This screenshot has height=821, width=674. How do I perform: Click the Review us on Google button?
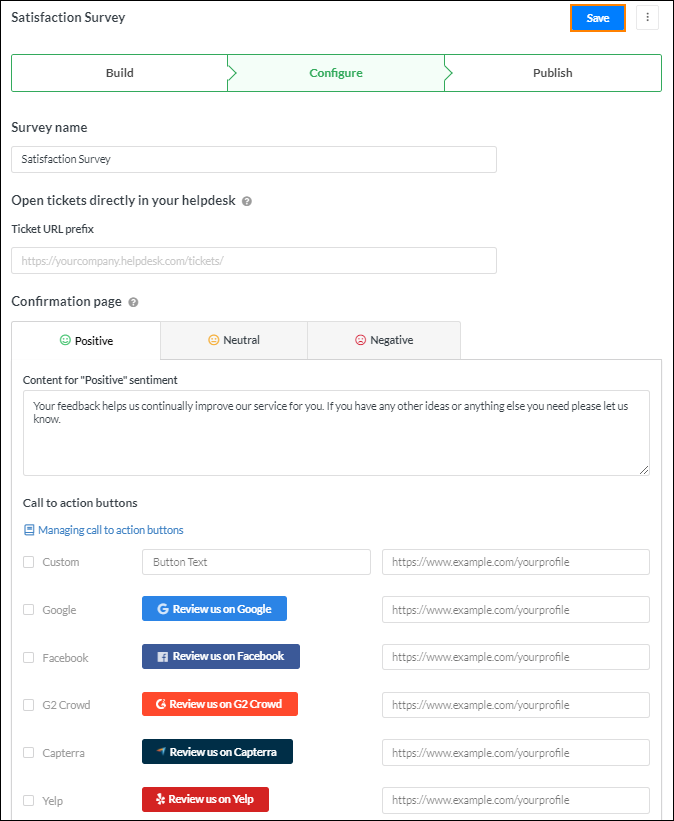pyautogui.click(x=214, y=608)
